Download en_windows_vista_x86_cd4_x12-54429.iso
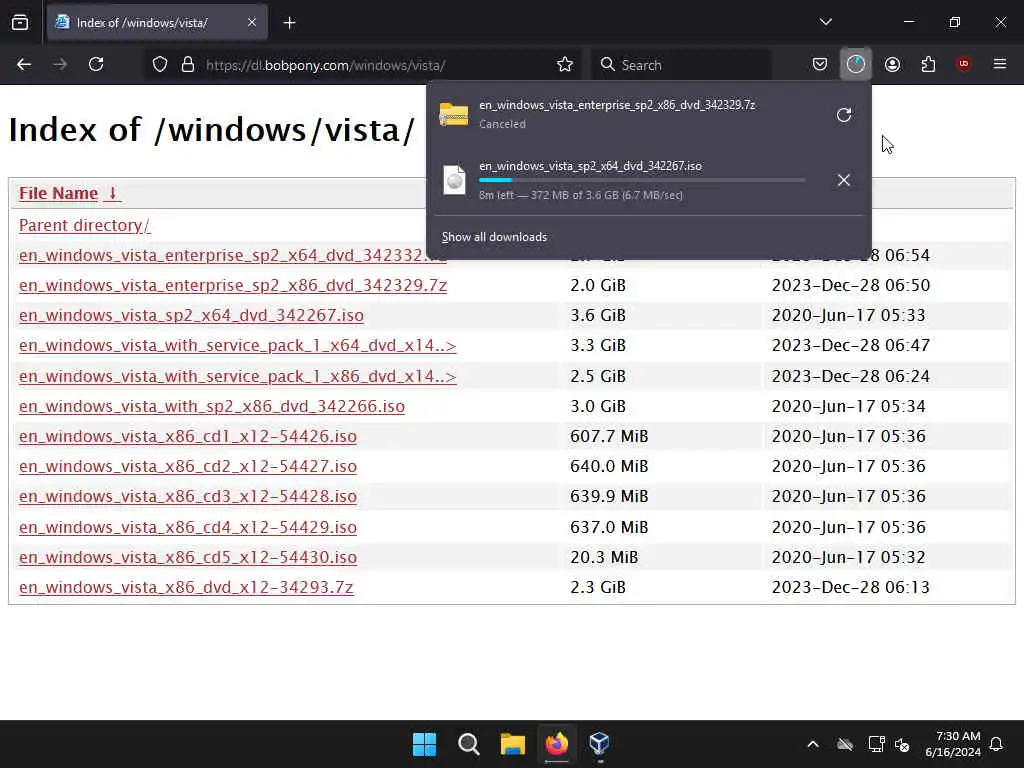 188,527
